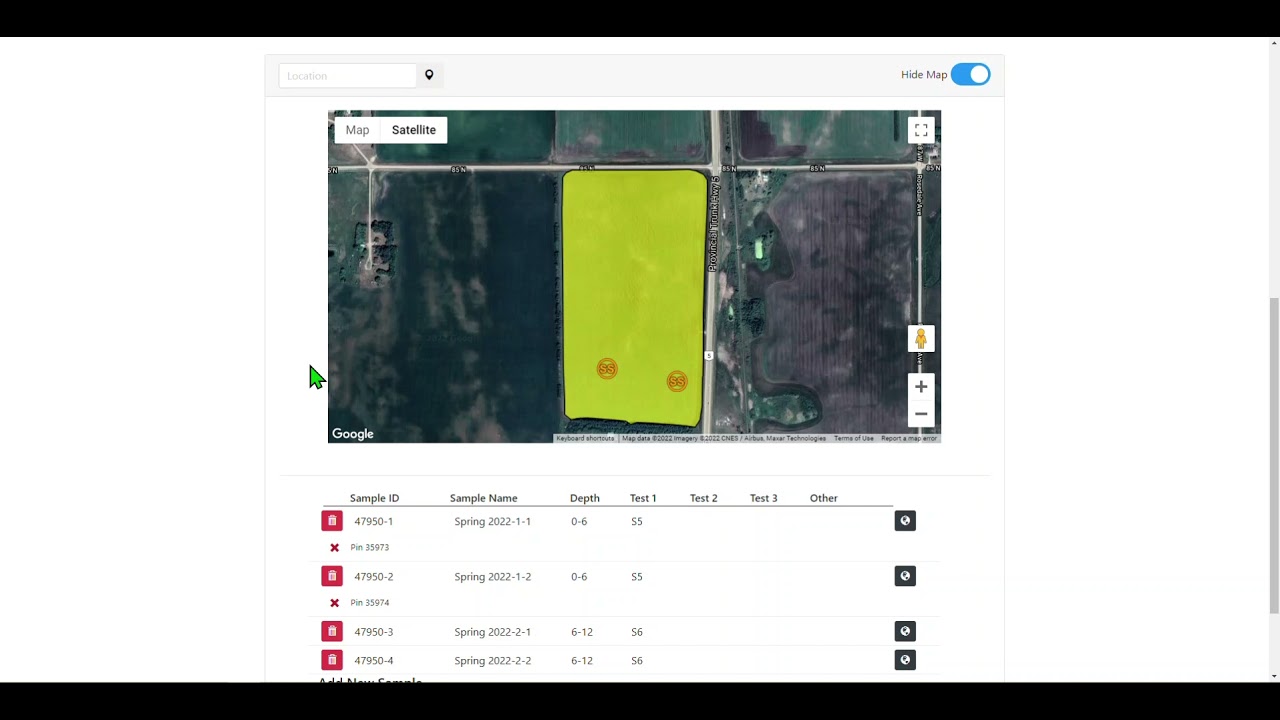
Task: Switch map to Map view
Action: [357, 130]
